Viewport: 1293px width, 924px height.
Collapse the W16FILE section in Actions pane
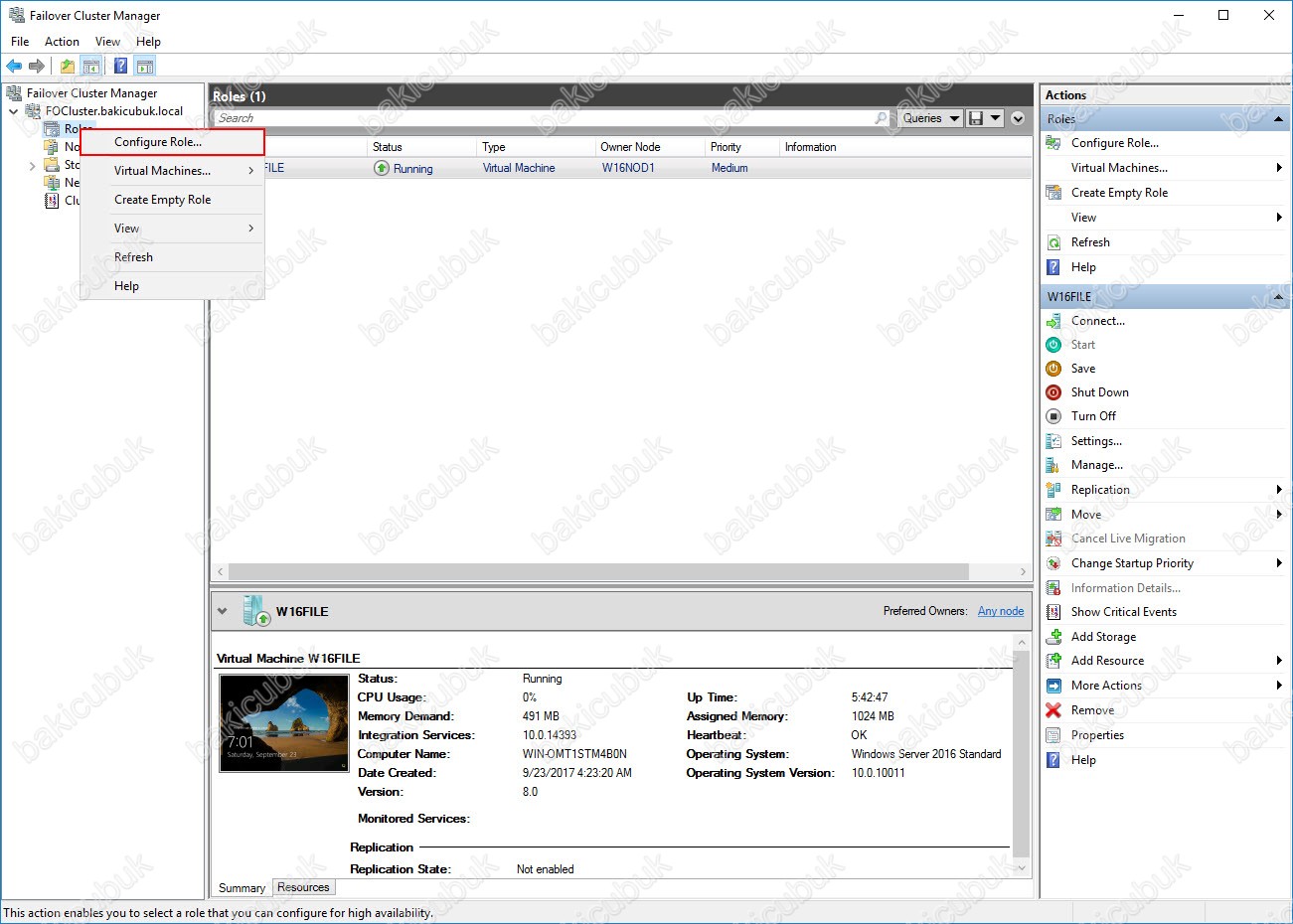pos(1278,297)
